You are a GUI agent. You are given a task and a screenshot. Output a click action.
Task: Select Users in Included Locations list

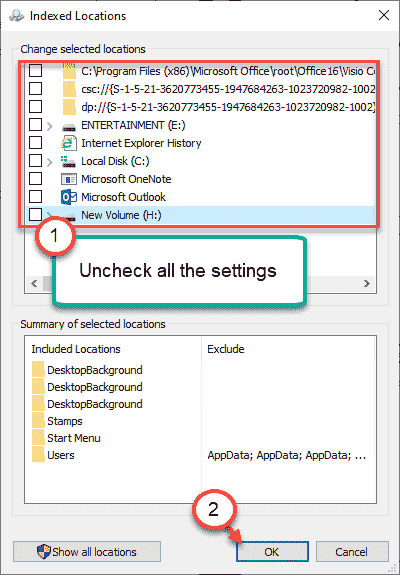tap(61, 455)
